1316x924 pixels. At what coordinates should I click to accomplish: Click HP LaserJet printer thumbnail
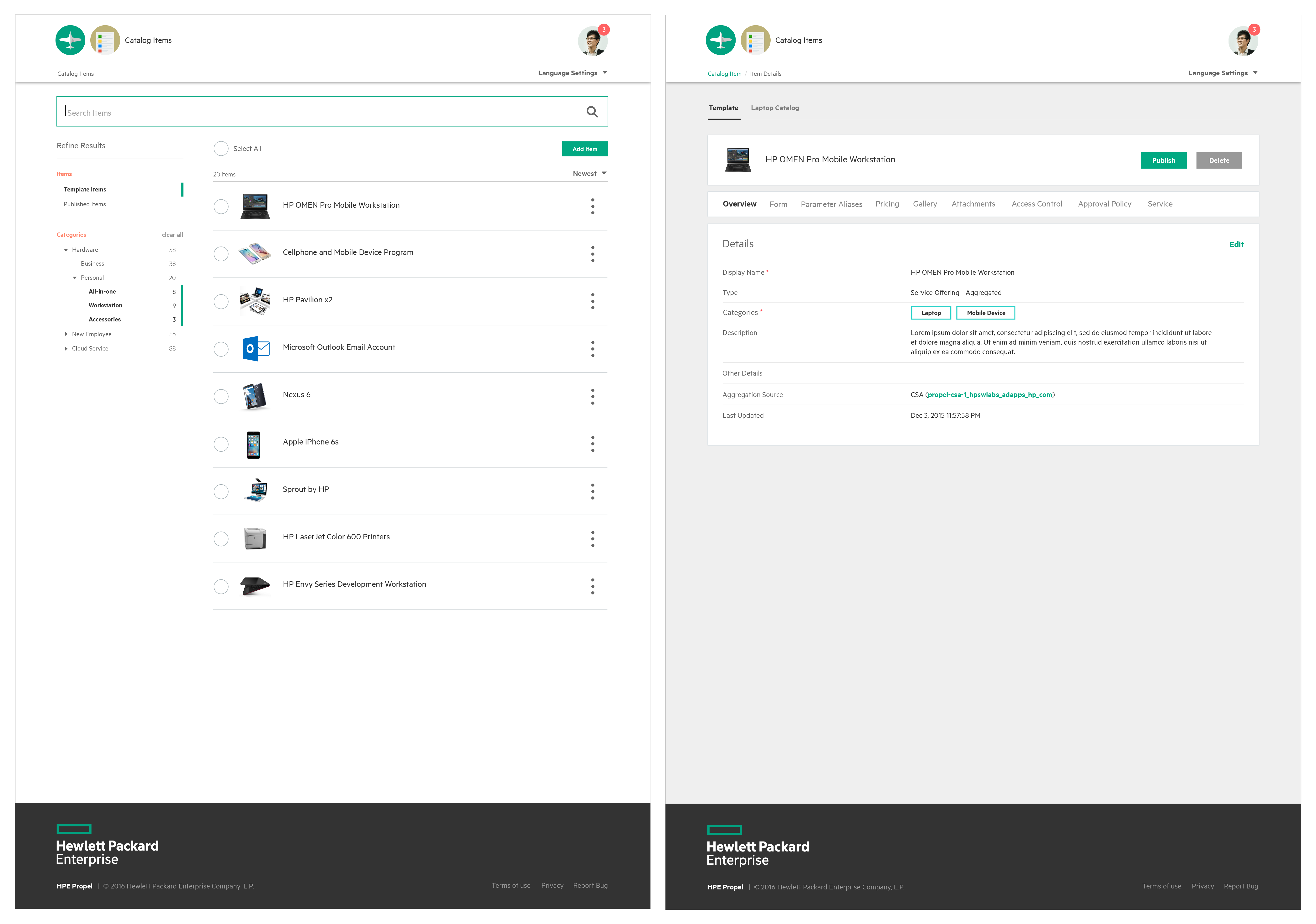click(x=255, y=539)
